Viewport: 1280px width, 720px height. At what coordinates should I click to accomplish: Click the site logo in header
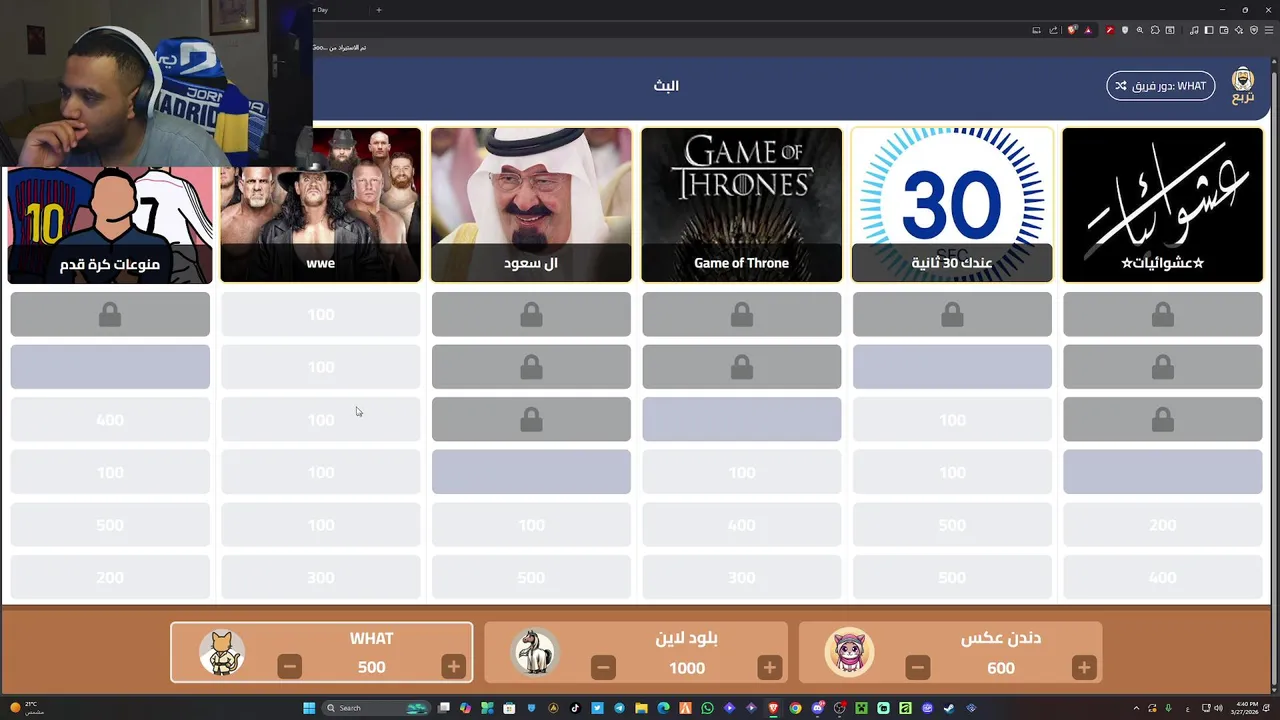pos(1243,86)
